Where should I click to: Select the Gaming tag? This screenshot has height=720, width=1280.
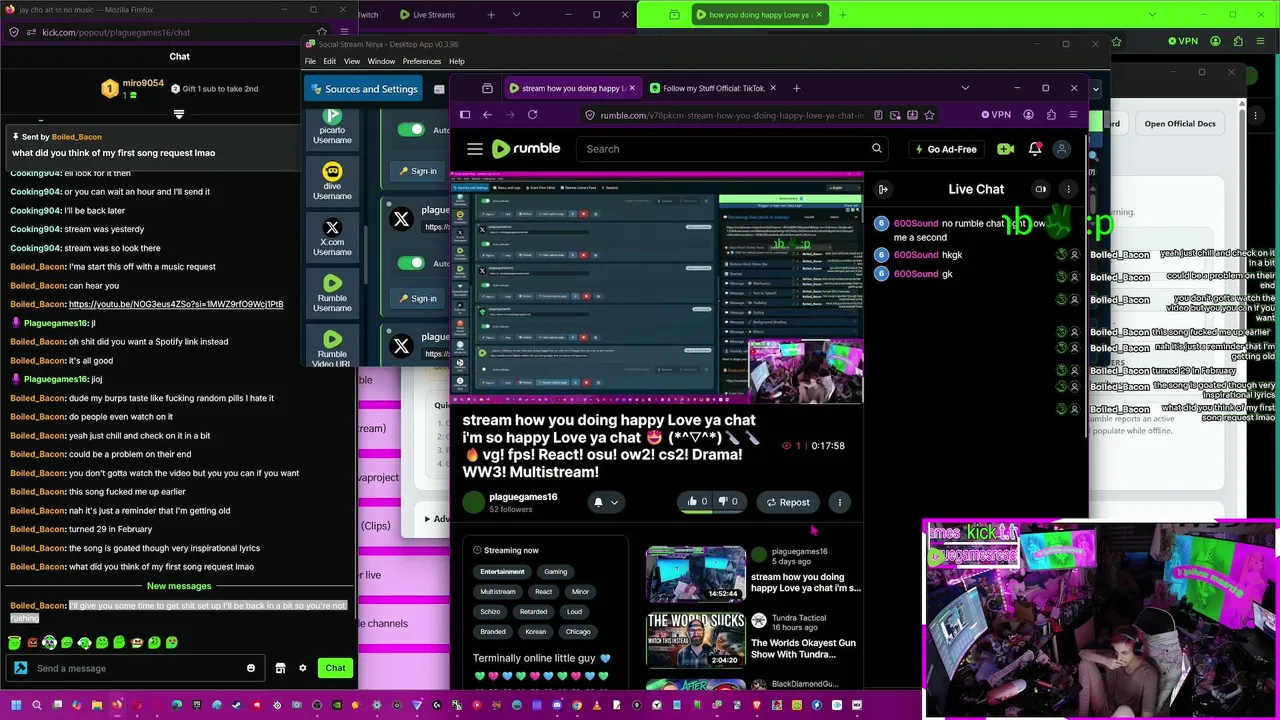(556, 571)
